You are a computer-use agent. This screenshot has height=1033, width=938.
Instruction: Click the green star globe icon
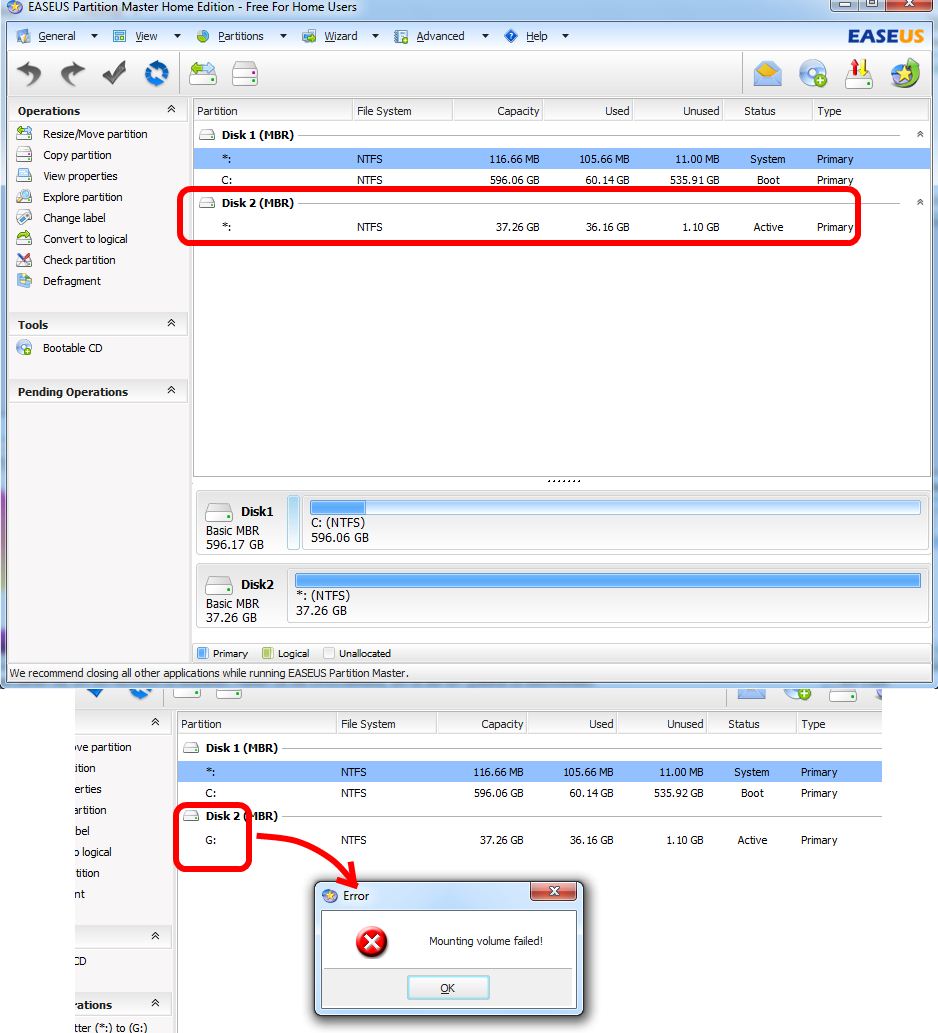[x=904, y=73]
